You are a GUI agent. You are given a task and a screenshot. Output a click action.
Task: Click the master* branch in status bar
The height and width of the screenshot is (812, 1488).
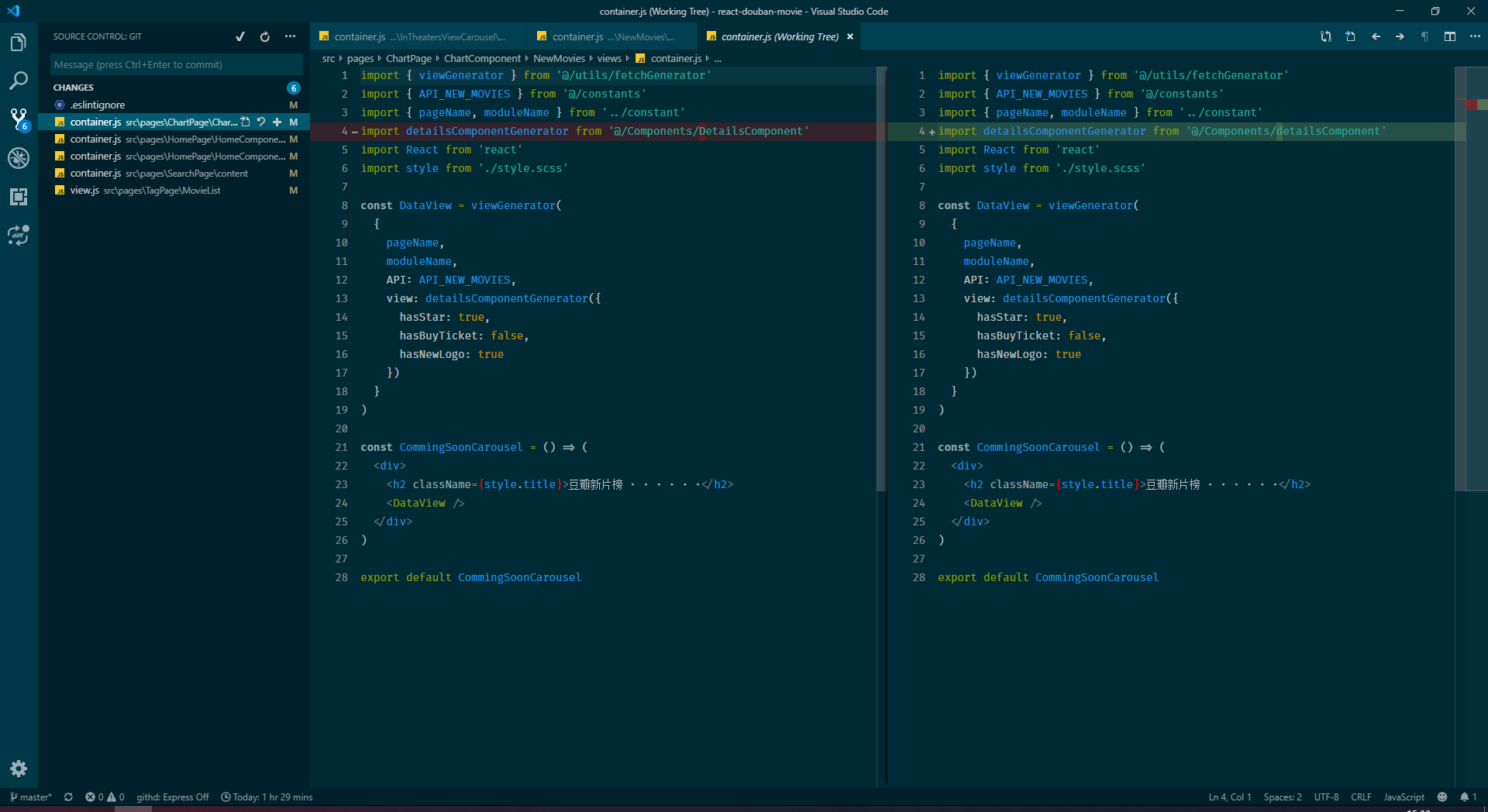click(x=30, y=797)
